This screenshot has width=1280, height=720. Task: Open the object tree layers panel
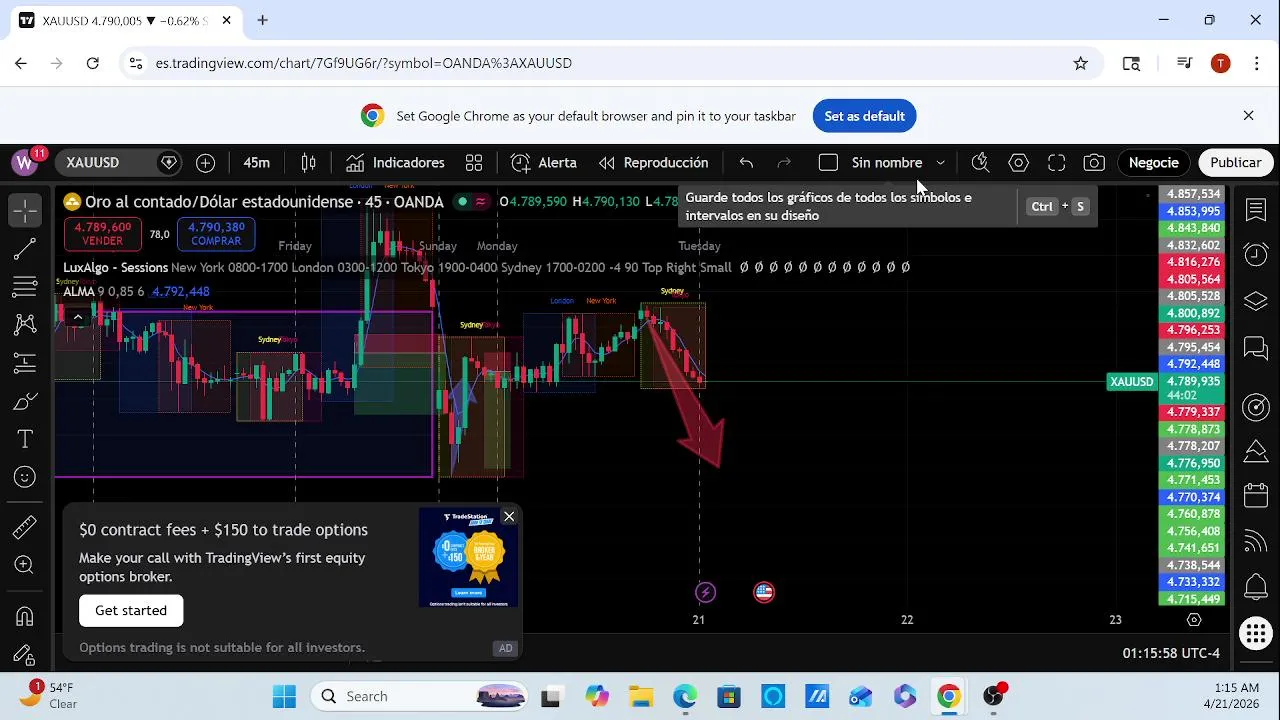click(x=1256, y=301)
